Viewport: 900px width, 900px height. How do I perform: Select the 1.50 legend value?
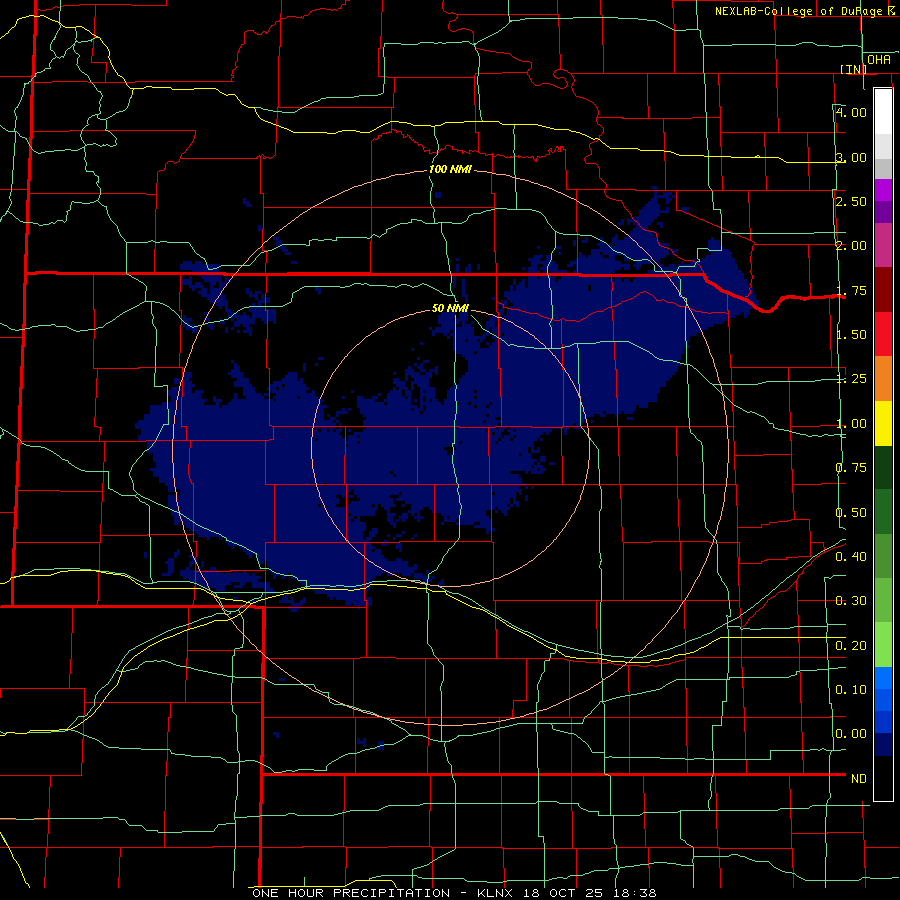coord(851,335)
